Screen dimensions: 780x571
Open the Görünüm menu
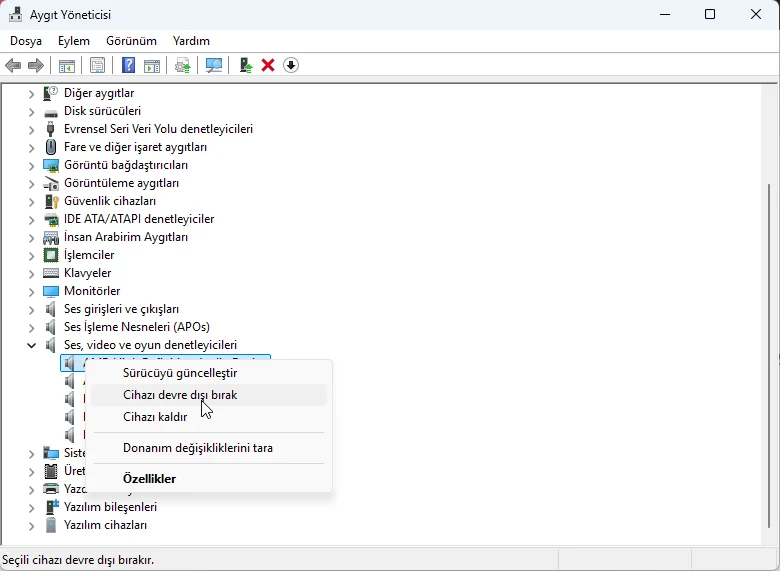click(131, 41)
